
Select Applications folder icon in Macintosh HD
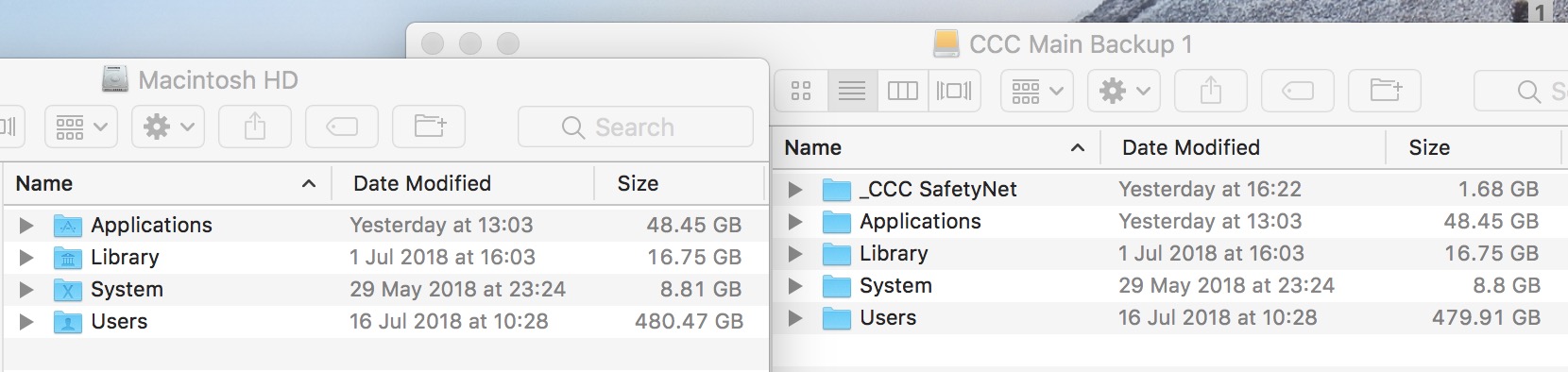(68, 226)
